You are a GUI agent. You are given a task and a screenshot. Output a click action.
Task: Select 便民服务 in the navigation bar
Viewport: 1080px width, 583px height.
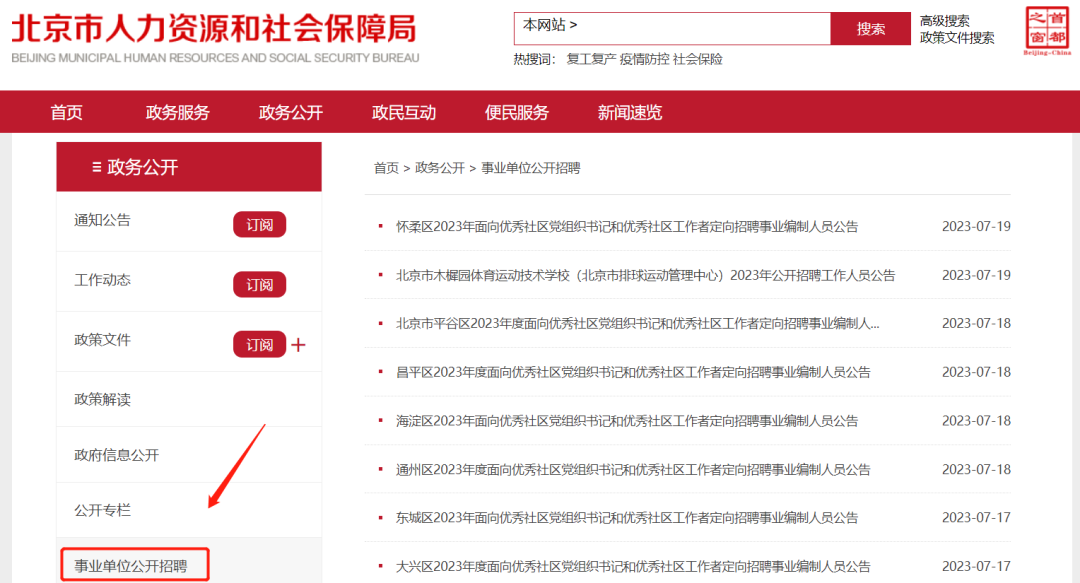(517, 112)
